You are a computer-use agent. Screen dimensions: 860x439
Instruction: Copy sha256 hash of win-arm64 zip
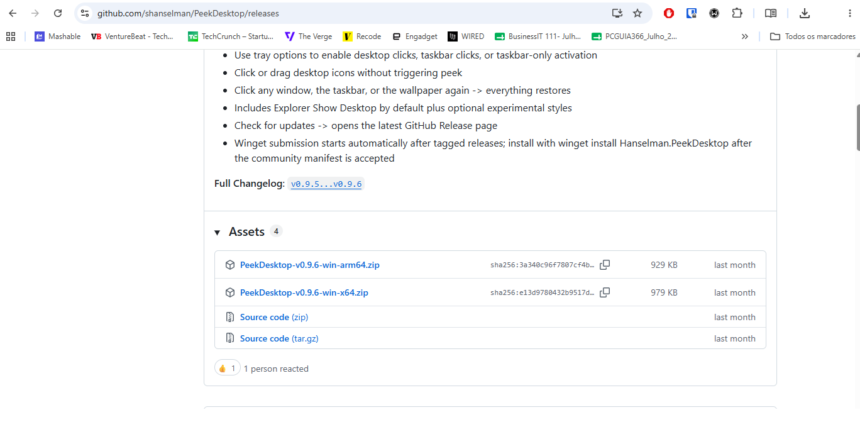604,265
